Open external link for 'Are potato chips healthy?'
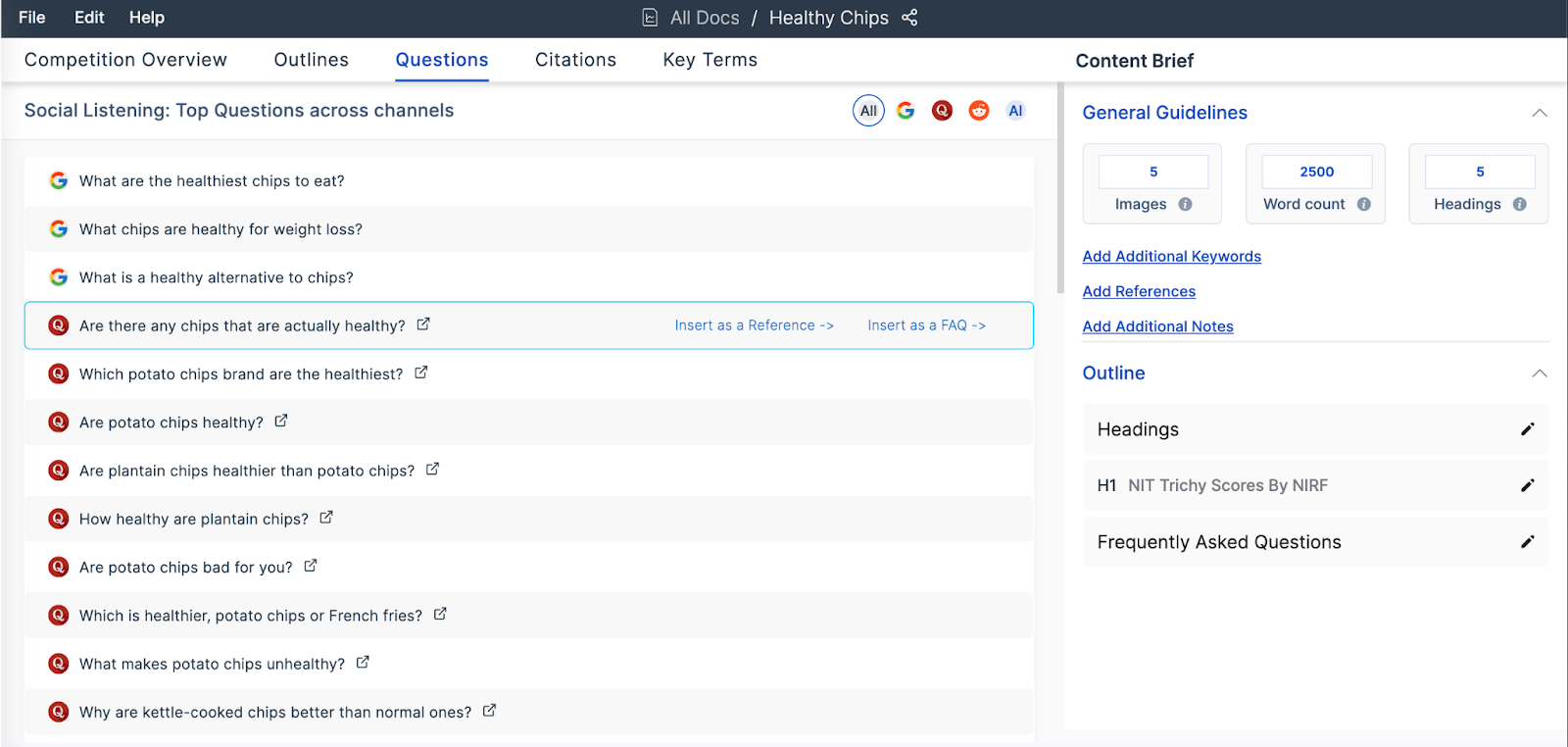The image size is (1568, 747). tap(281, 421)
